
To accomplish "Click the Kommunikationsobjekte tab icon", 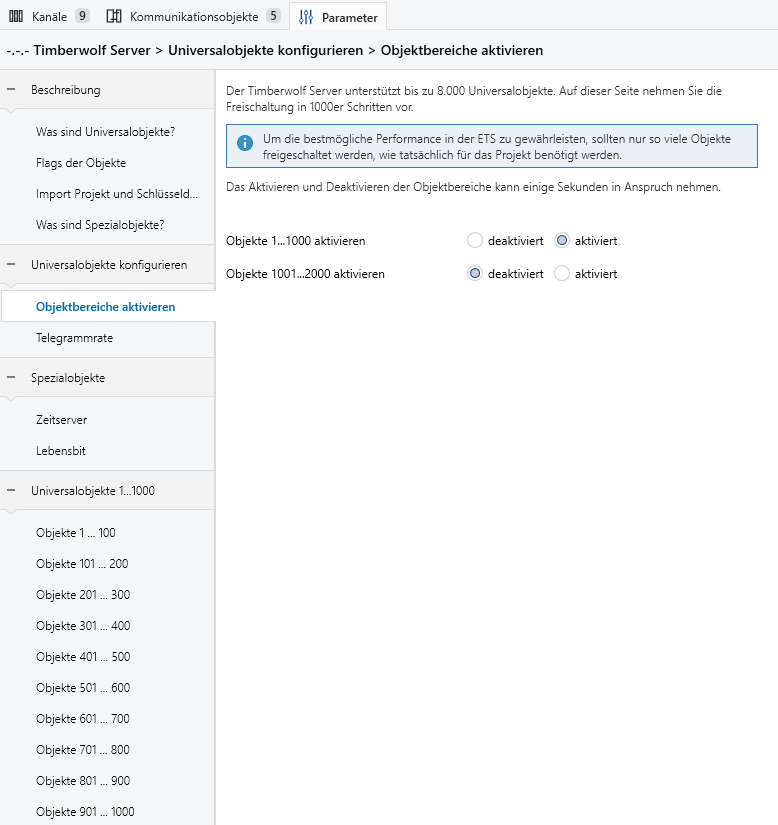I will [114, 16].
